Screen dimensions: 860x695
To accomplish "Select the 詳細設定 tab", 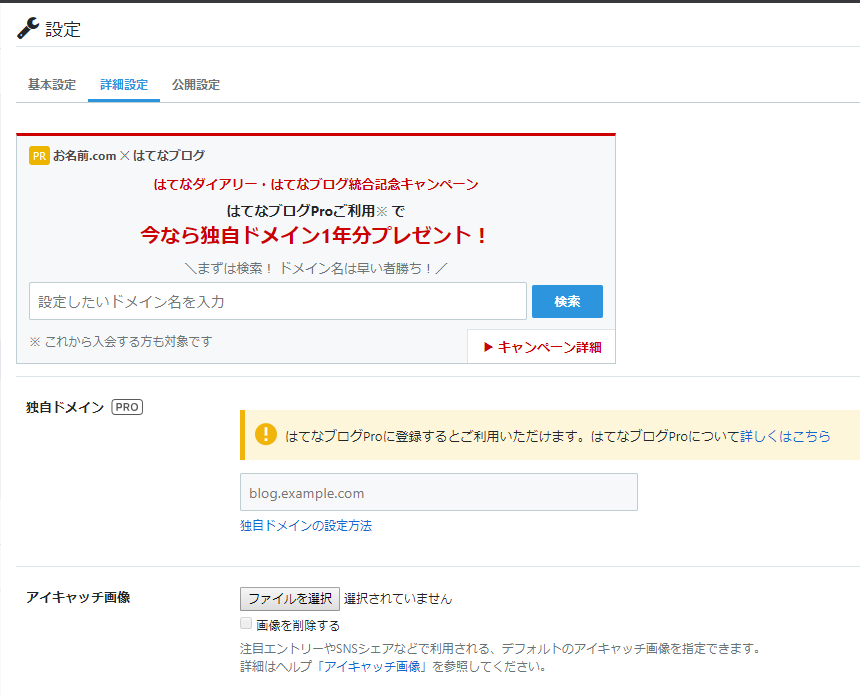I will (123, 85).
